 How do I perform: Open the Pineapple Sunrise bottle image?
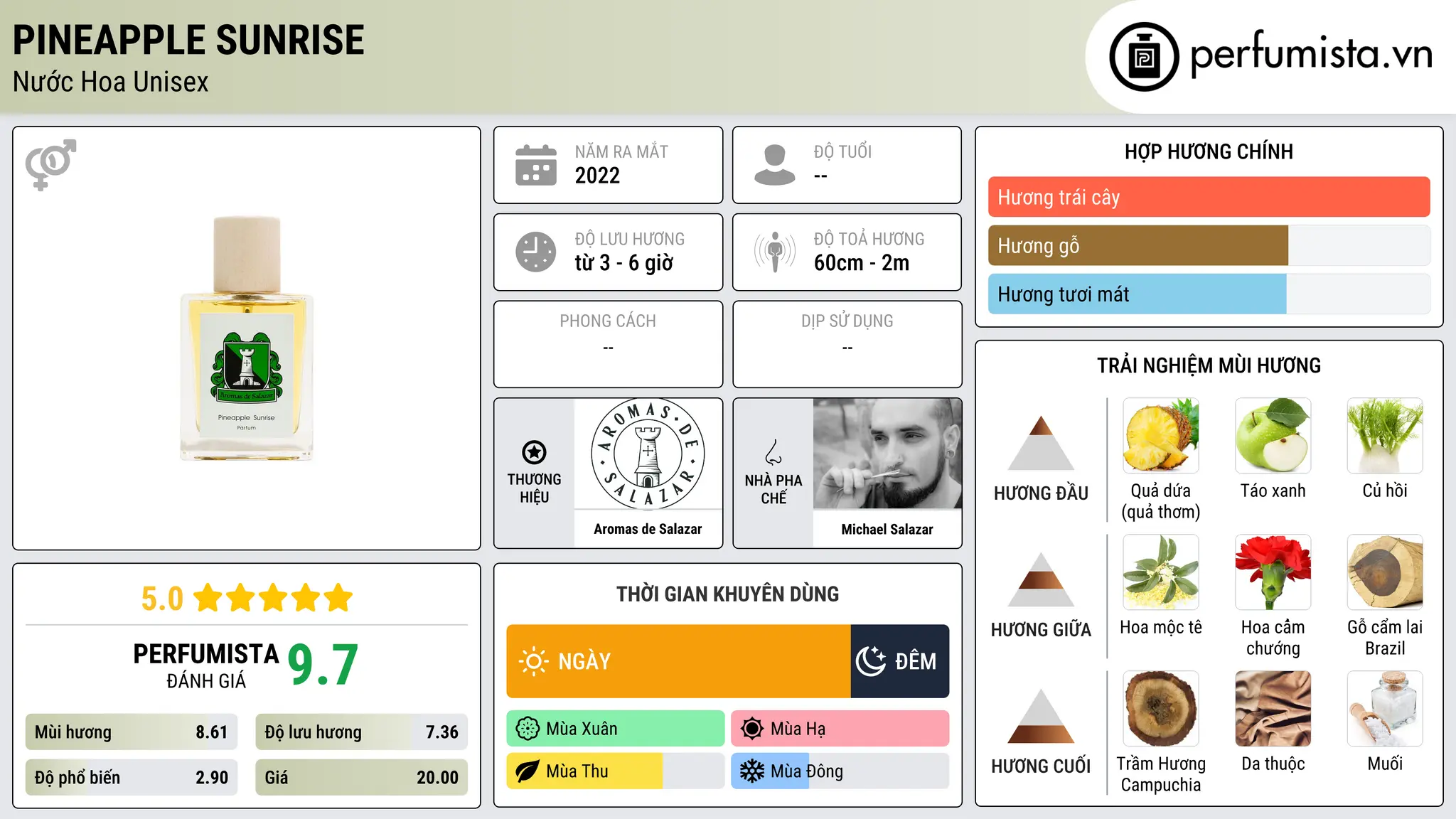click(x=247, y=338)
